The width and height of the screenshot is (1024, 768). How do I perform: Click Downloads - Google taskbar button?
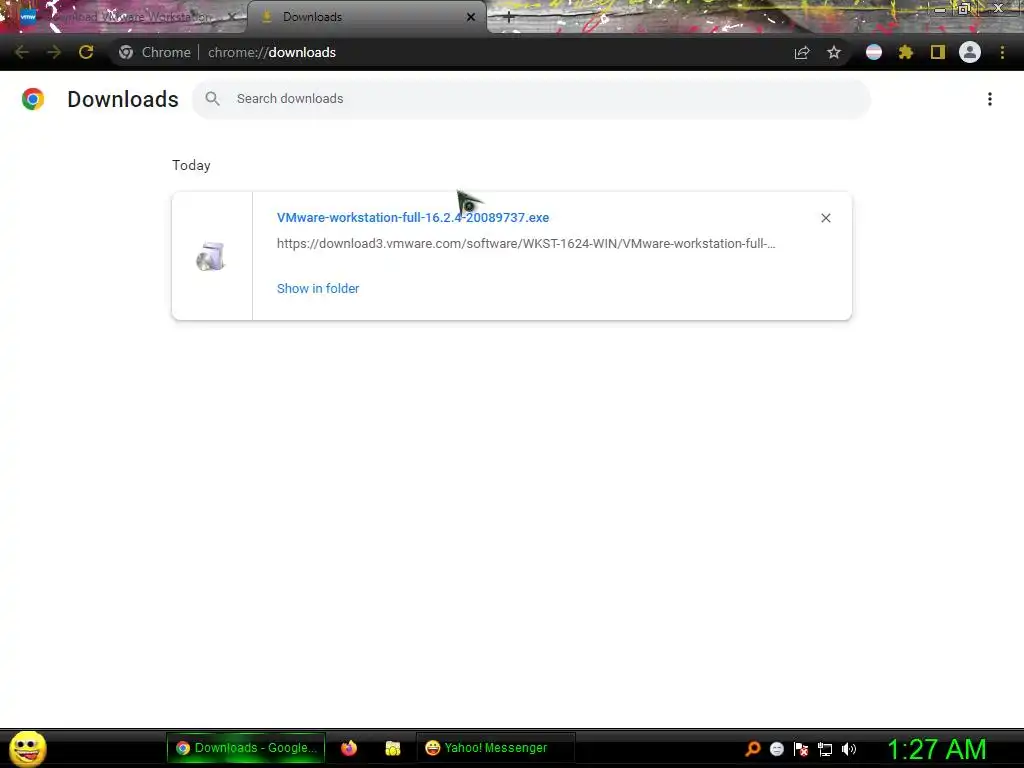[x=246, y=748]
